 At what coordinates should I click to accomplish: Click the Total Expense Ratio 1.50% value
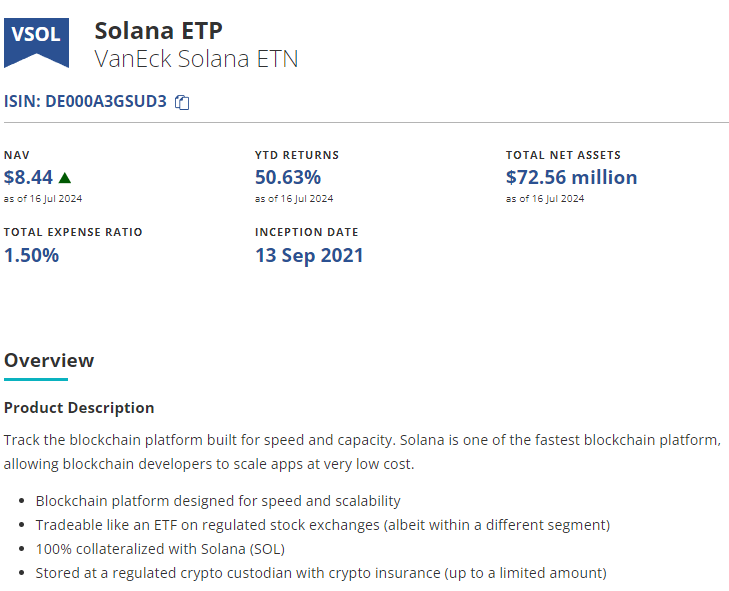[31, 255]
